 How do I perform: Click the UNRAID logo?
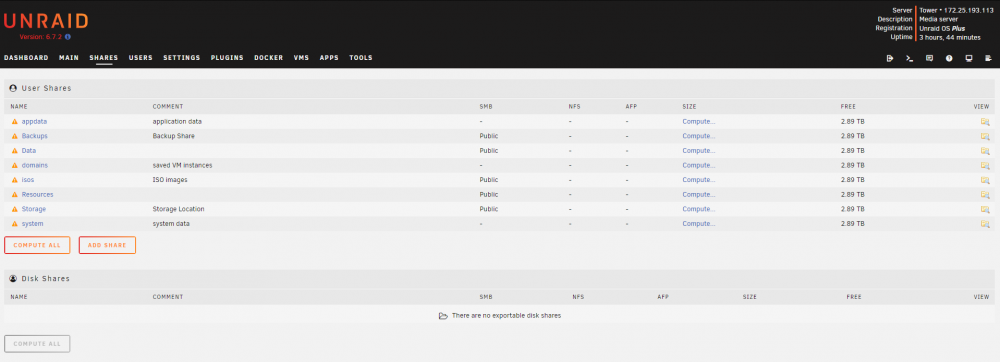(x=46, y=21)
